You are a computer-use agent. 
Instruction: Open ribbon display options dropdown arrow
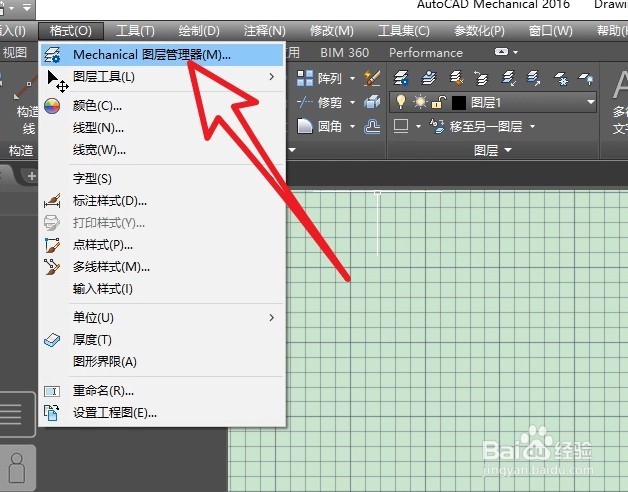516,52
